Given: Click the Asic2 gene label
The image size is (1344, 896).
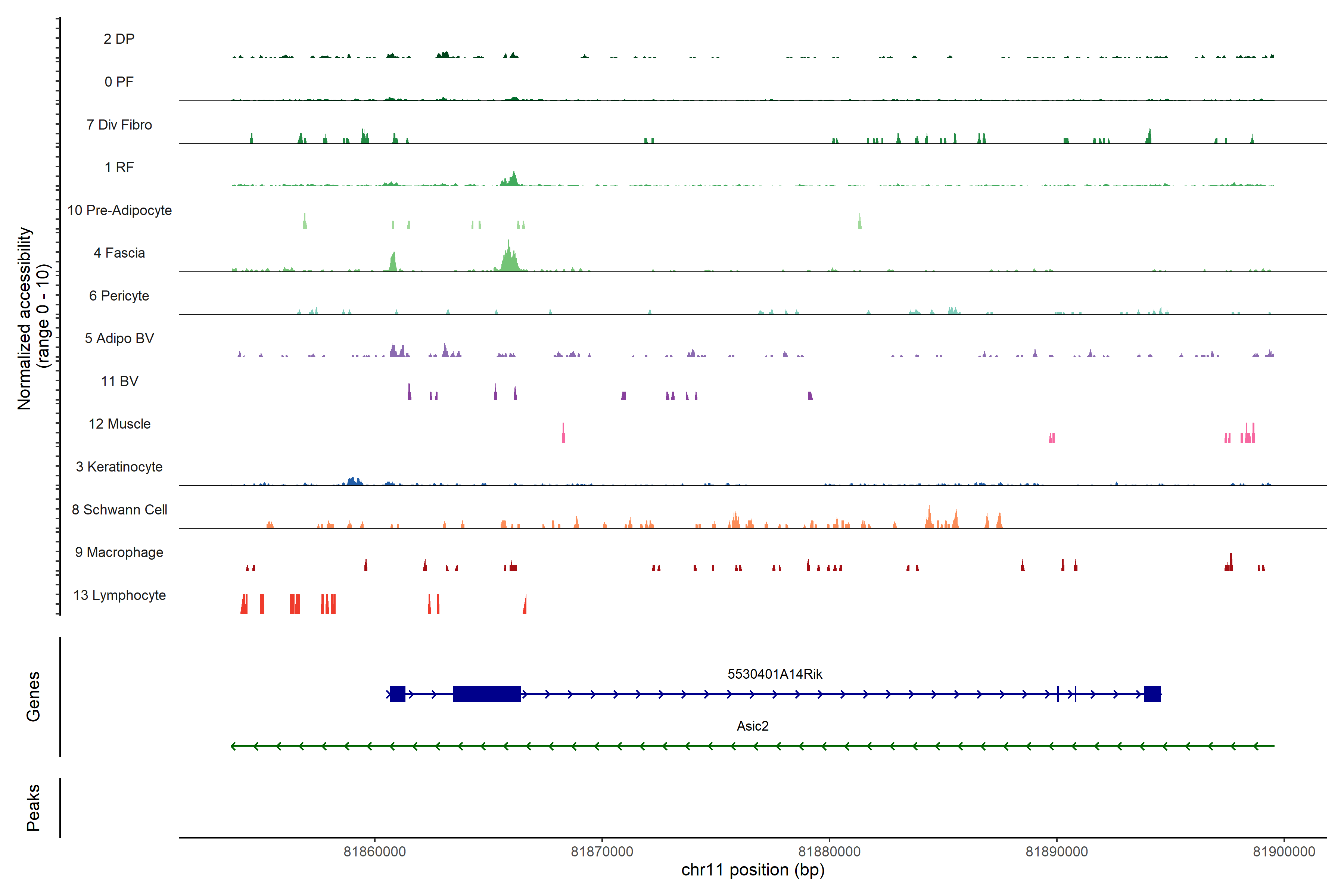Looking at the screenshot, I should (x=752, y=726).
